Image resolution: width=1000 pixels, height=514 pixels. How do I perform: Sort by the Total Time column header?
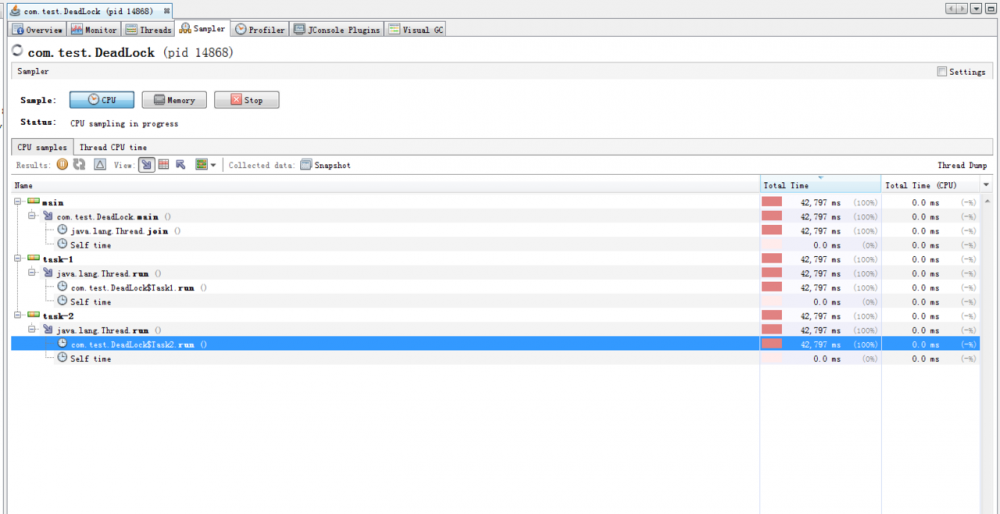[820, 185]
